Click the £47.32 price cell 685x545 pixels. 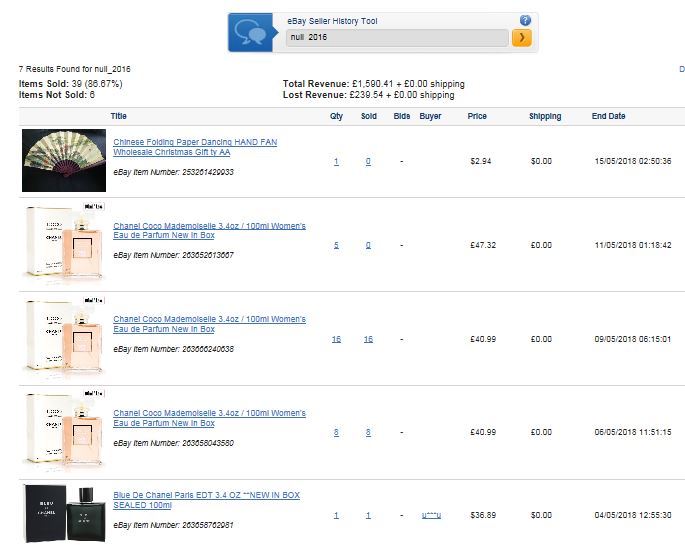point(483,245)
